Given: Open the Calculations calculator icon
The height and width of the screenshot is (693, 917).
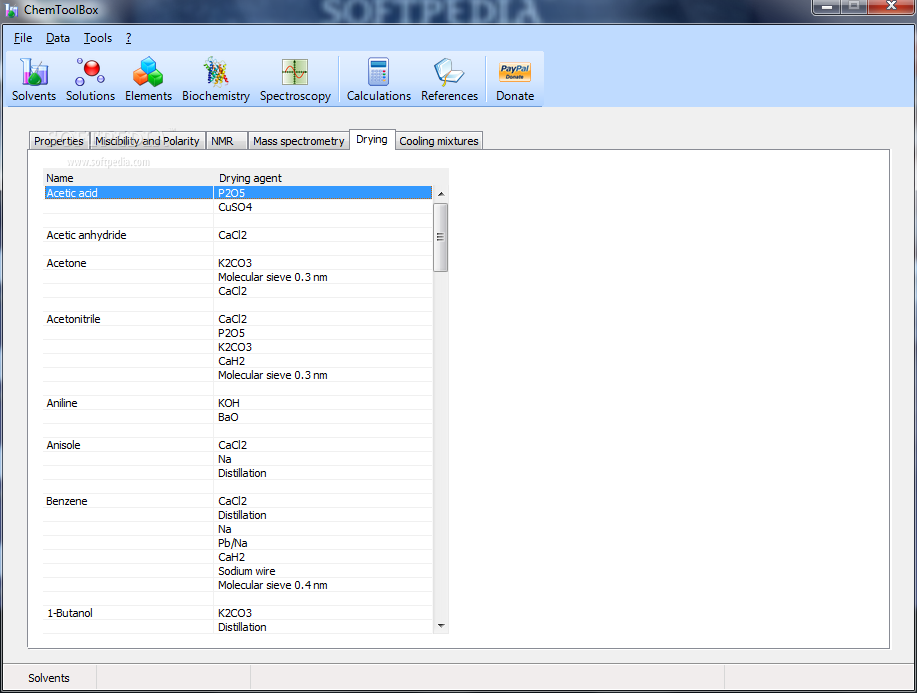Looking at the screenshot, I should tap(378, 72).
